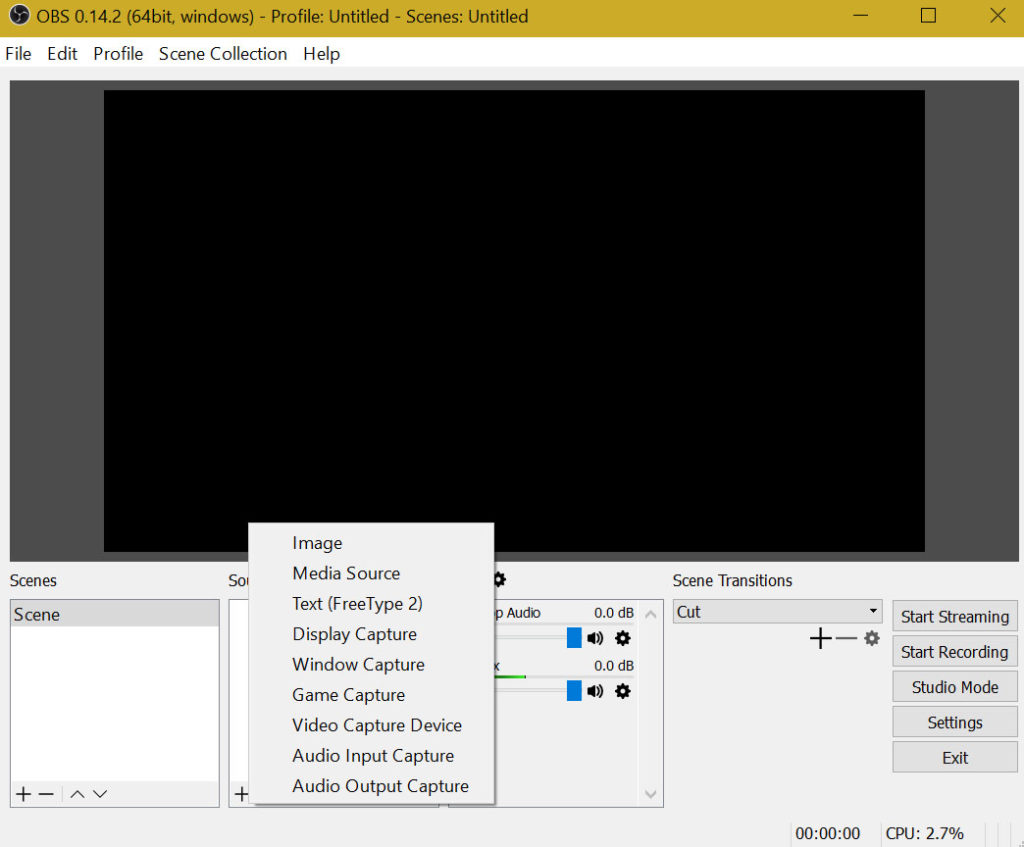Open transition properties gear under the Cut box

(872, 638)
